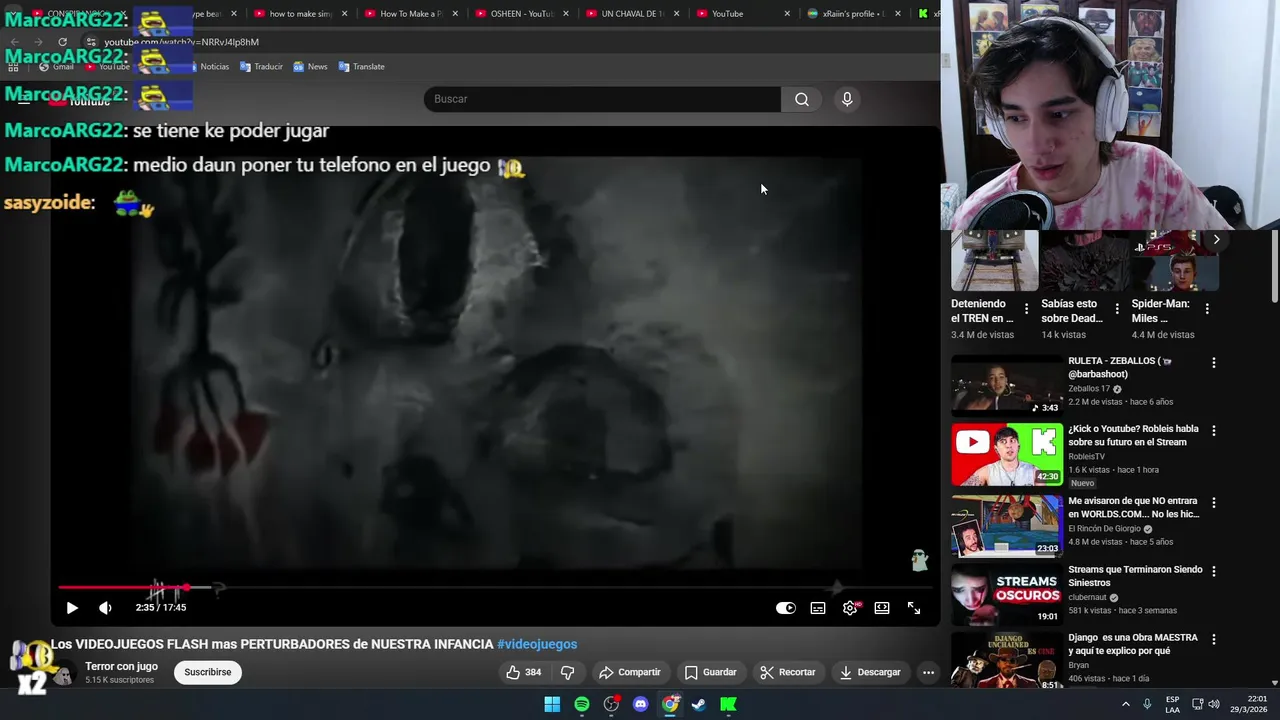Click El Rincón De Giorgio channel name
This screenshot has width=1280, height=720.
[1104, 529]
